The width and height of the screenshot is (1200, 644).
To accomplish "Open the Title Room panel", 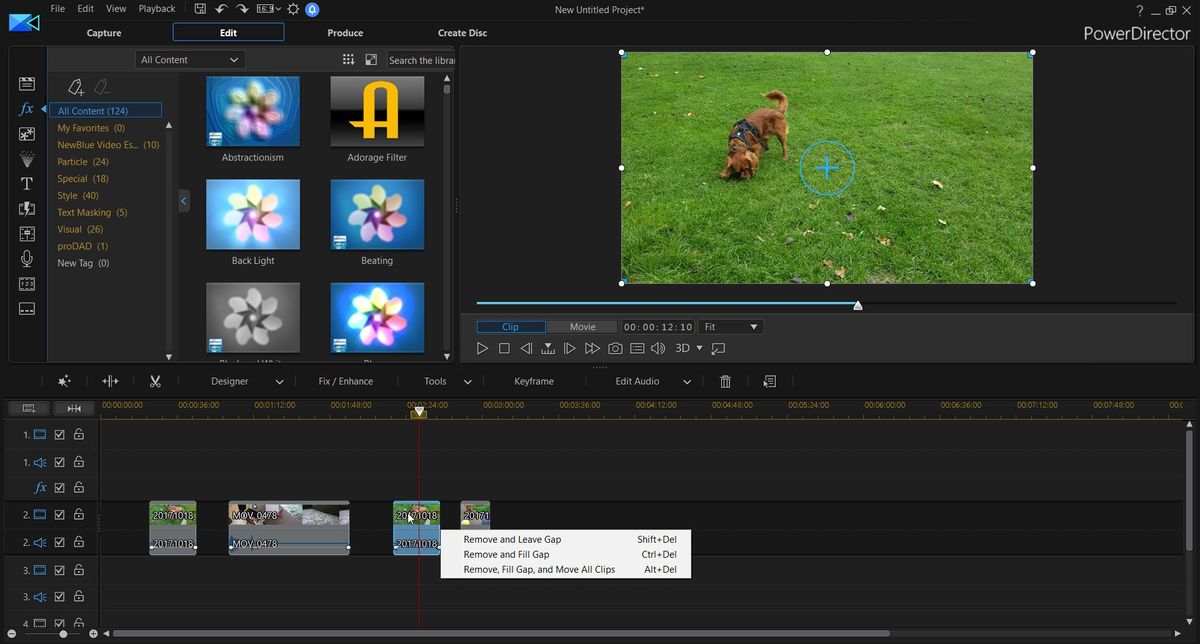I will [26, 183].
